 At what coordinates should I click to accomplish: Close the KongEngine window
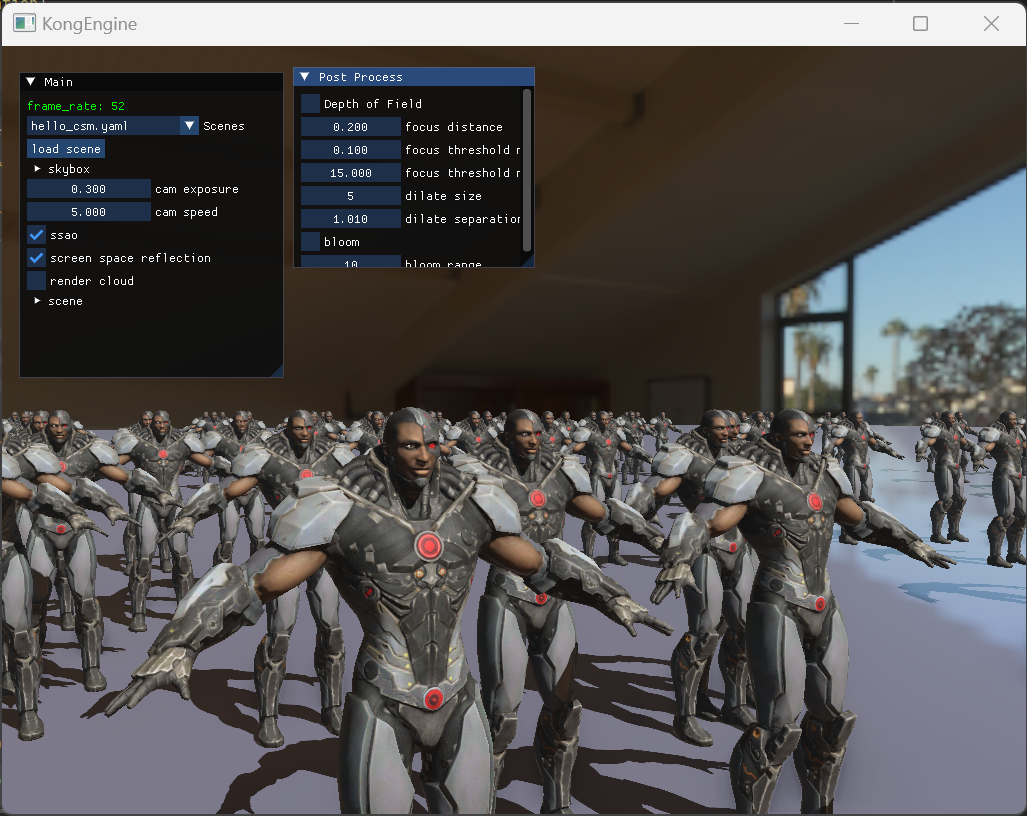click(x=991, y=24)
